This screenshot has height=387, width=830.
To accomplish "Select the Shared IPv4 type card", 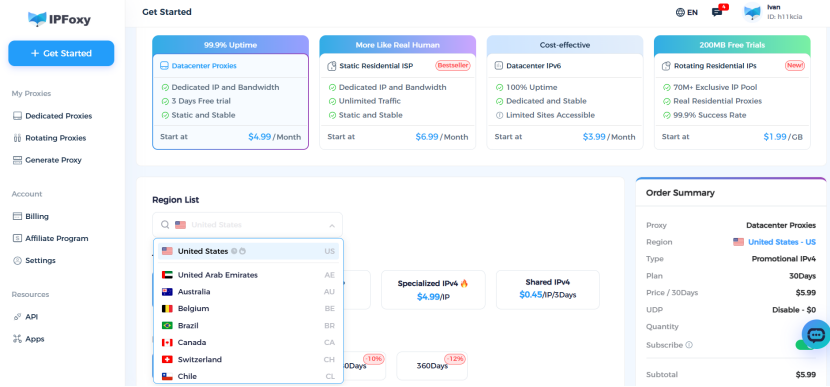I will click(x=547, y=290).
